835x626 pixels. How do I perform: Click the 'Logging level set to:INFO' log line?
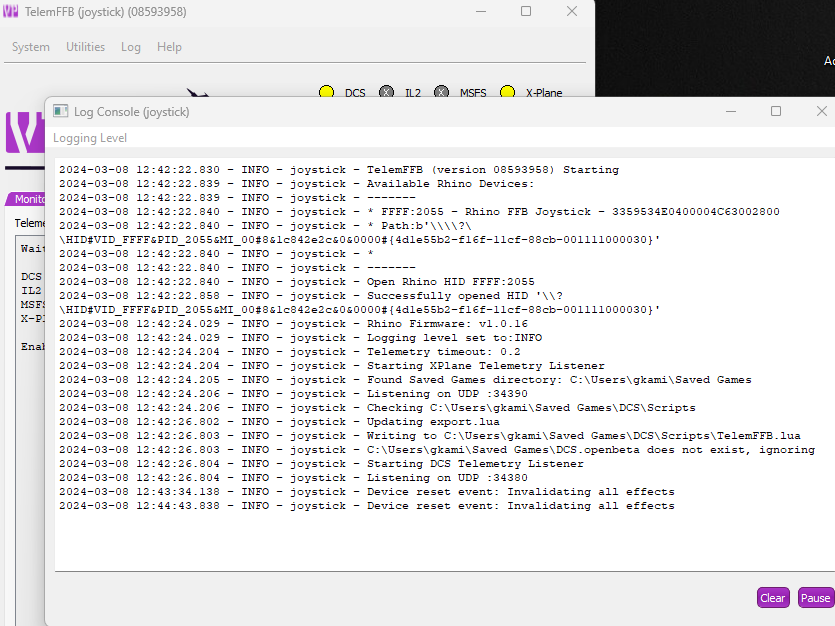coord(300,337)
